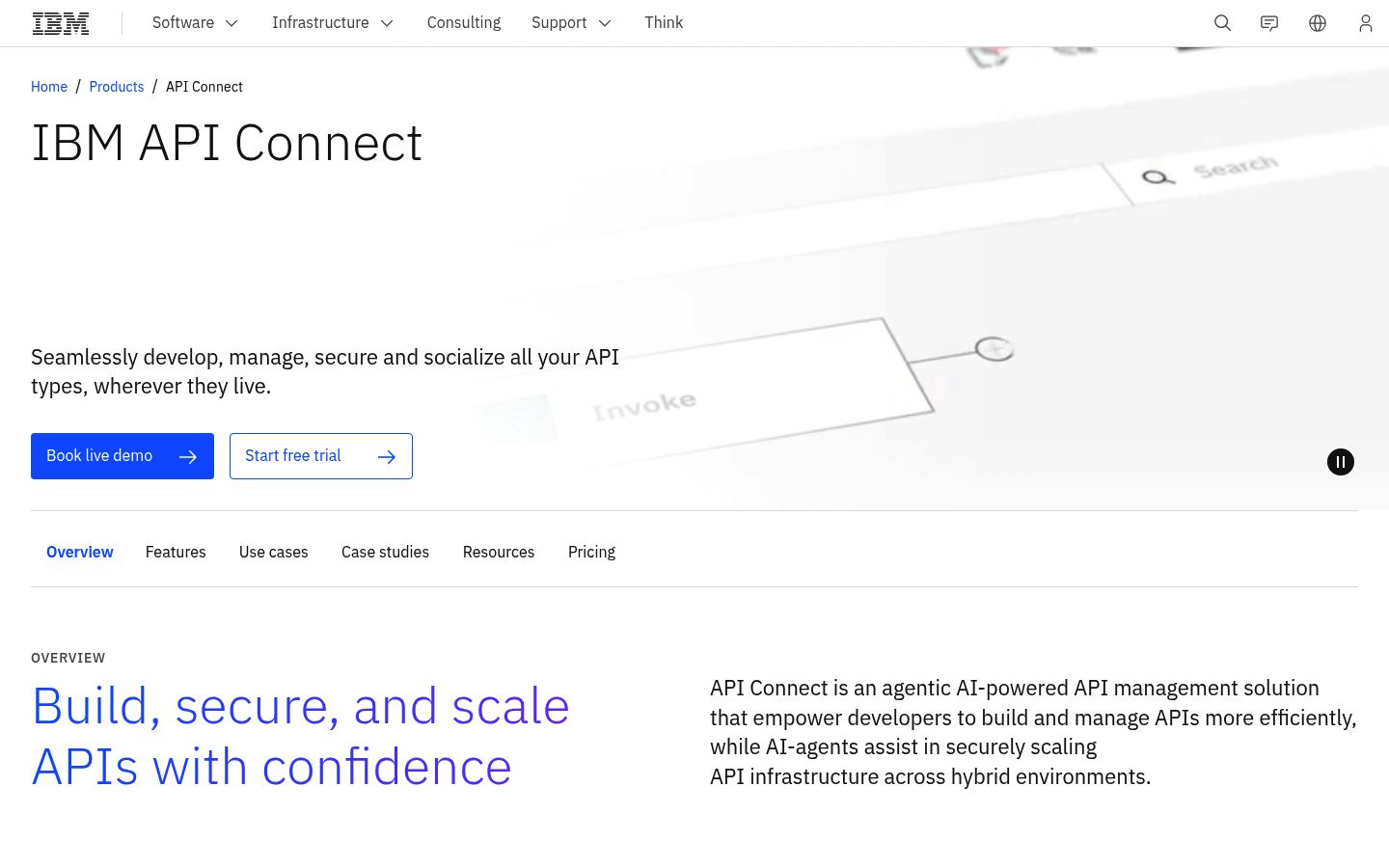The width and height of the screenshot is (1389, 868).
Task: Open the Think menu item
Action: coord(664,23)
